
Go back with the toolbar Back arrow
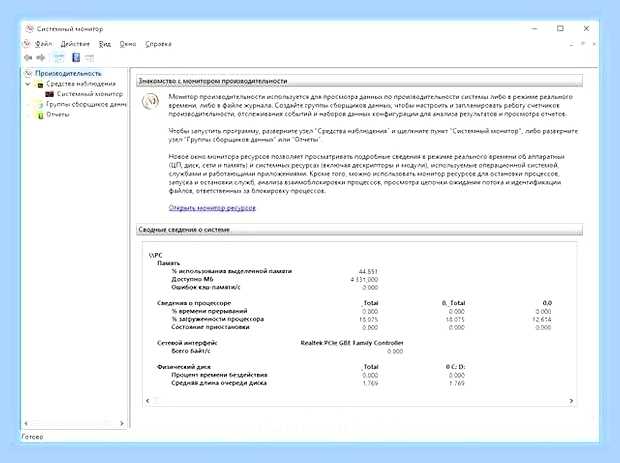(28, 58)
